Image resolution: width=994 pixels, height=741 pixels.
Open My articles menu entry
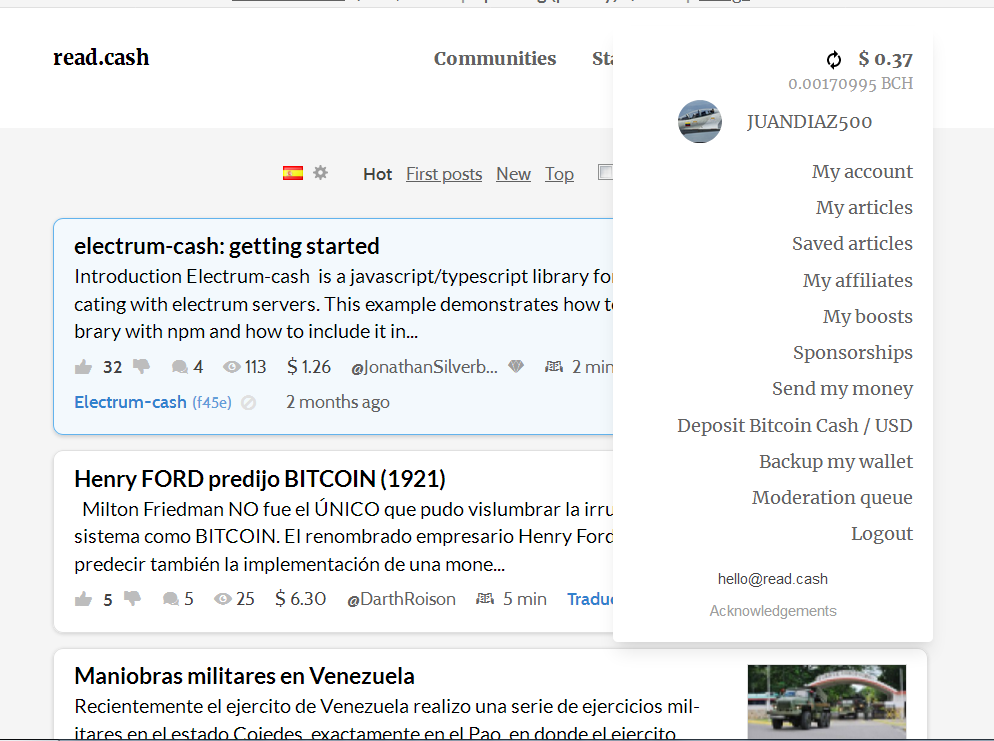click(864, 207)
